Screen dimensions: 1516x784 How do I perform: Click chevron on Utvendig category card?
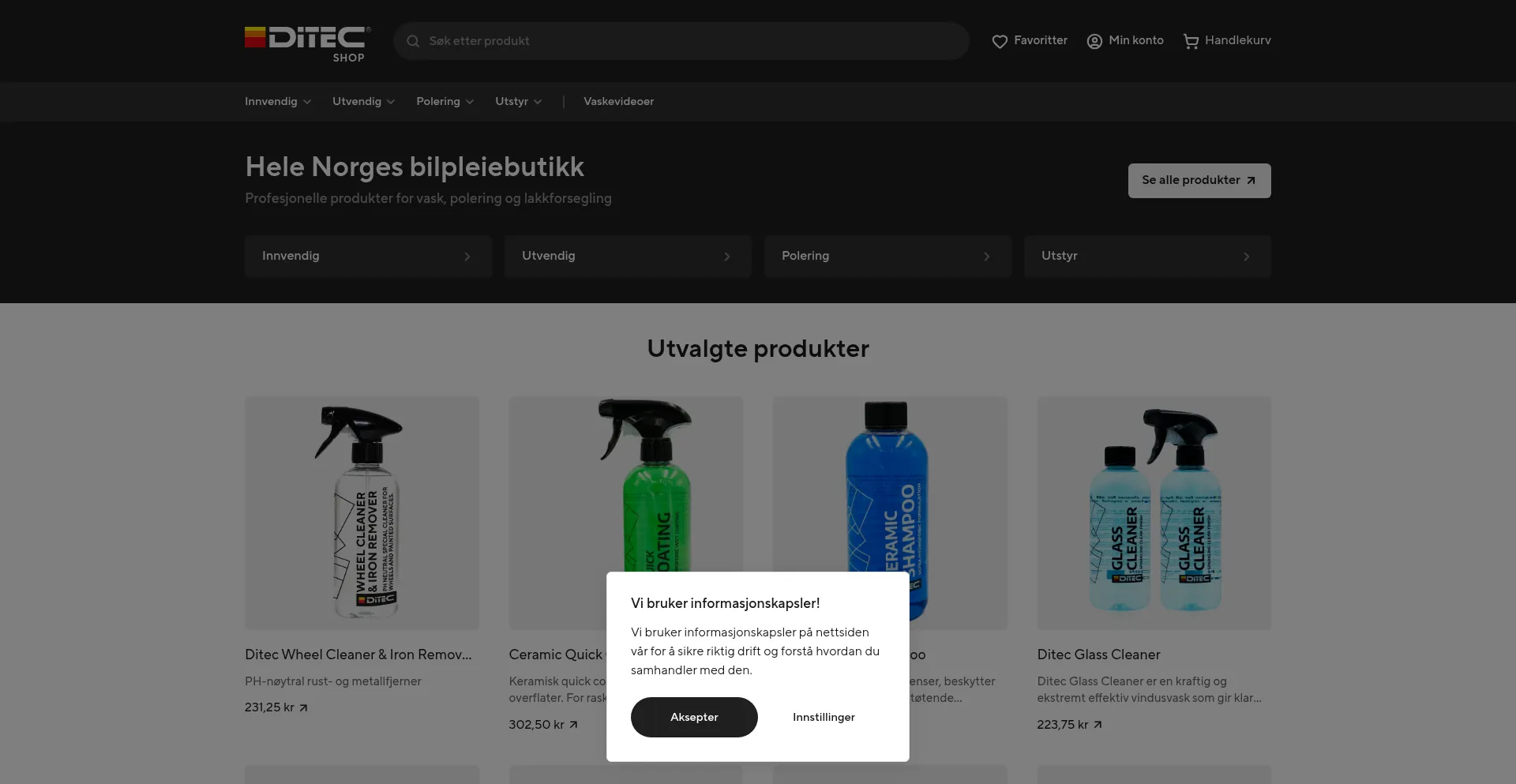727,257
